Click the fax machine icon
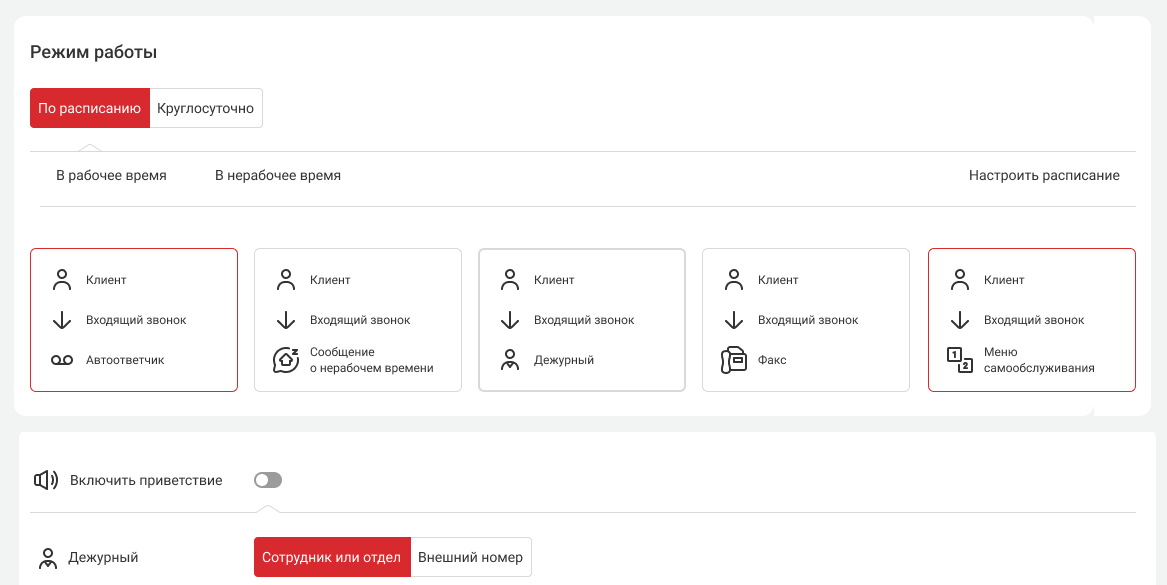This screenshot has width=1167, height=585. (x=734, y=360)
